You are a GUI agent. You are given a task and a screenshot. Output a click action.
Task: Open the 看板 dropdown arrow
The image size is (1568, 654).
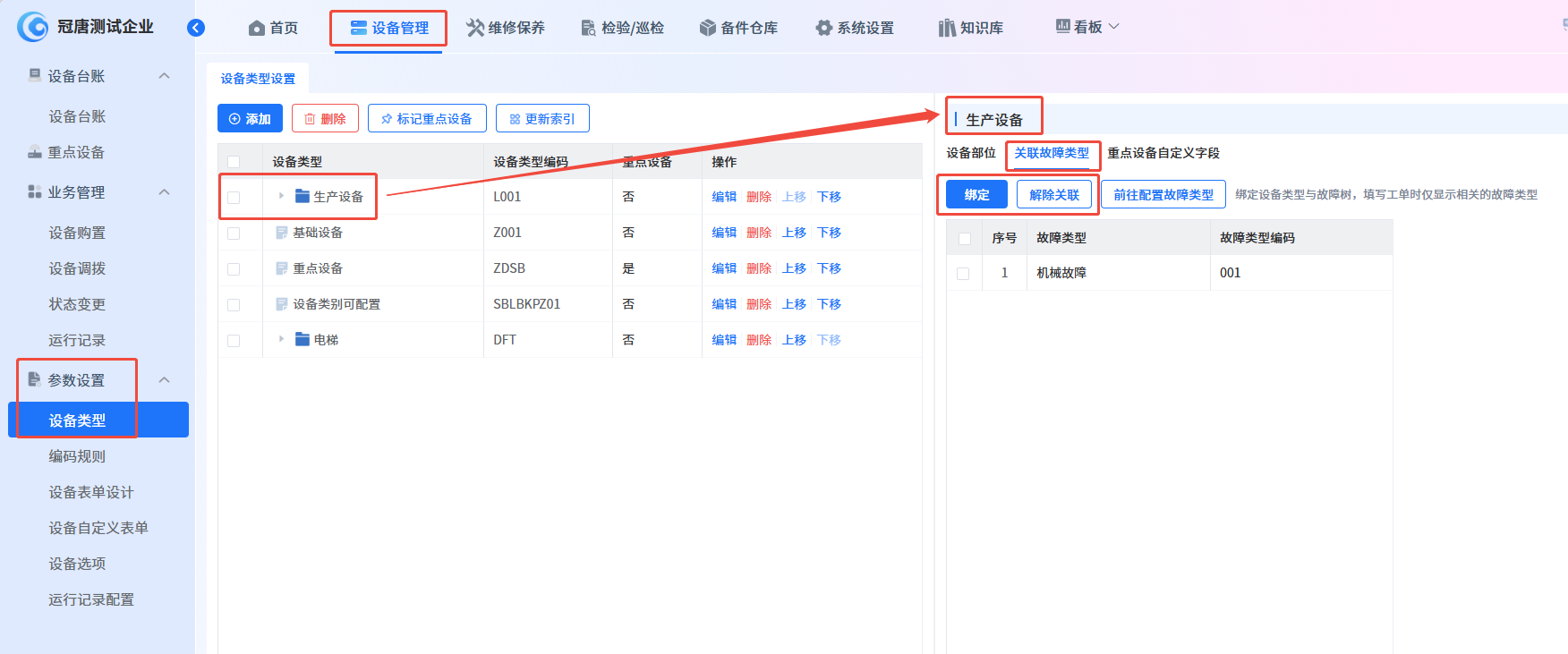point(1114,27)
